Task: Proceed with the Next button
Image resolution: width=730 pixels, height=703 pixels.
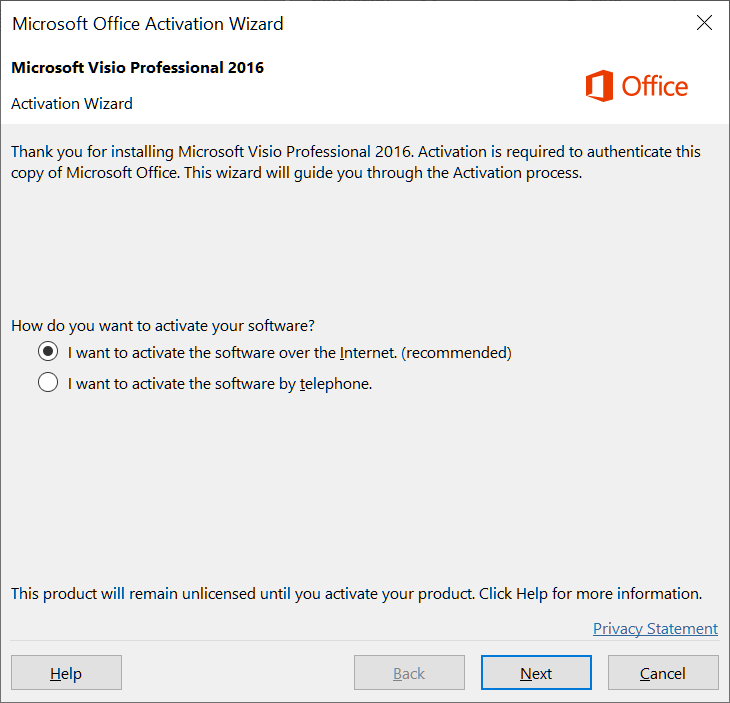Action: [x=536, y=673]
